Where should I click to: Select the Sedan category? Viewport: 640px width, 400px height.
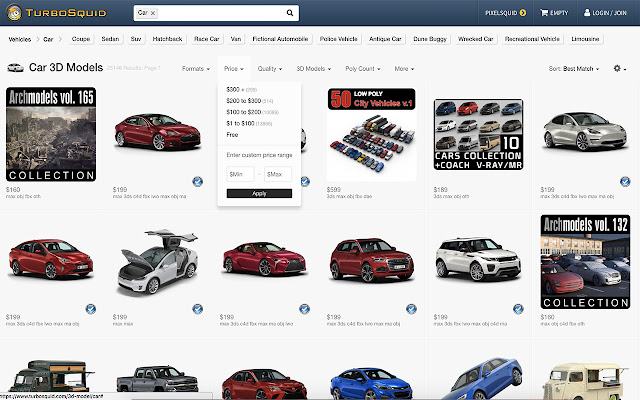pyautogui.click(x=110, y=39)
